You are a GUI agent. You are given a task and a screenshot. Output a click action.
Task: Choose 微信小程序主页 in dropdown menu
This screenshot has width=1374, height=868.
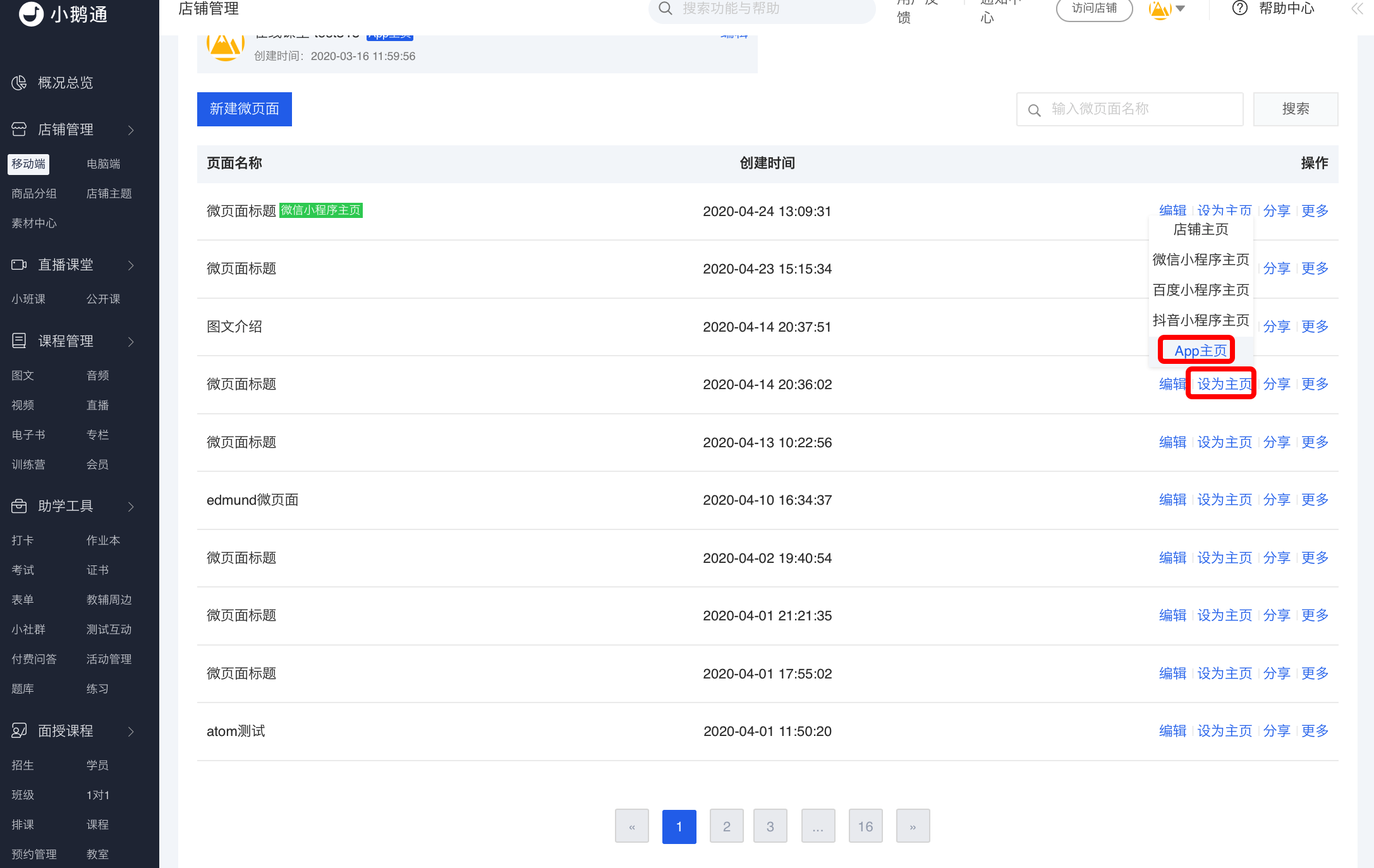pyautogui.click(x=1200, y=260)
